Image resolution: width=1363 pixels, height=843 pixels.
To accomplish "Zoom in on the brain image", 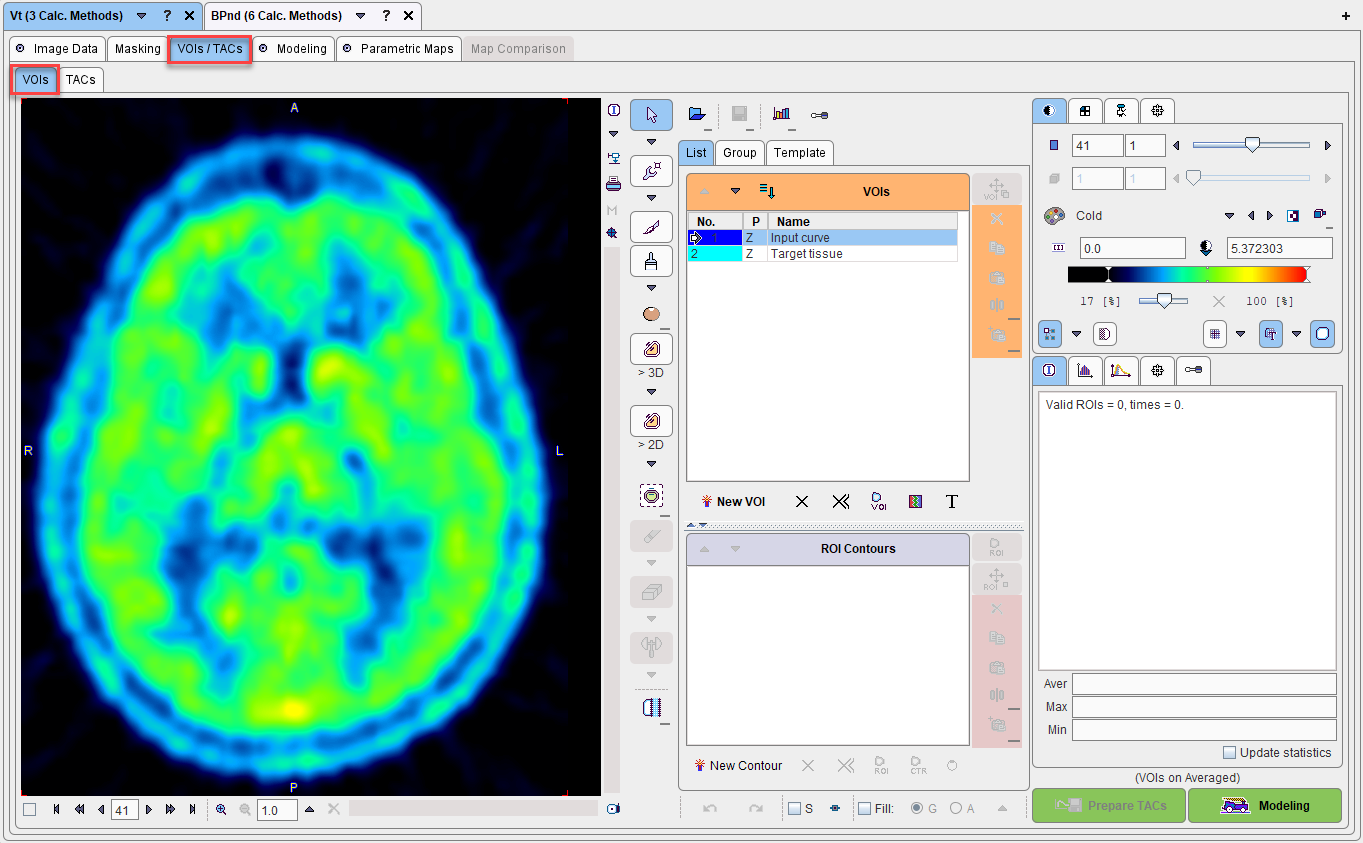I will tap(221, 810).
